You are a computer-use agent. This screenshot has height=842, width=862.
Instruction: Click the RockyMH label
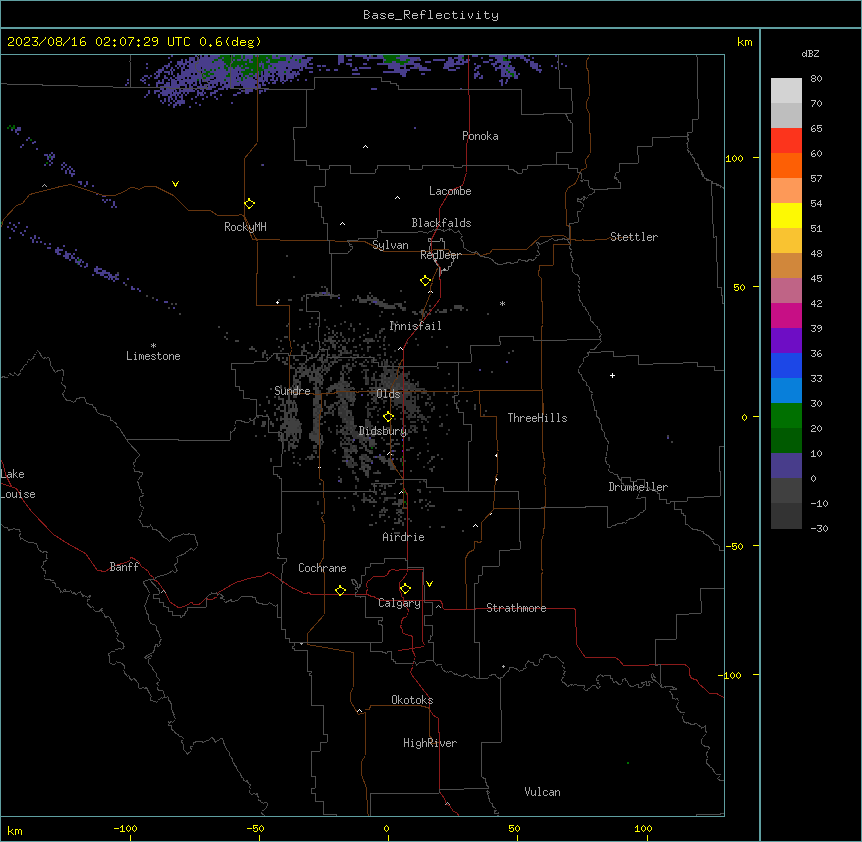click(245, 227)
